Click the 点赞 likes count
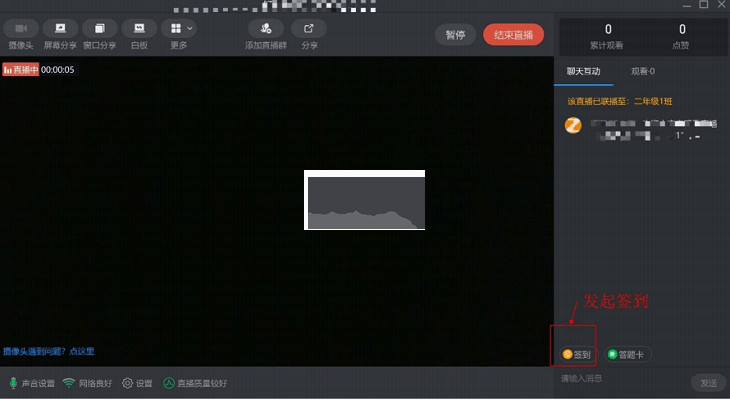This screenshot has height=400, width=730. pyautogui.click(x=682, y=36)
